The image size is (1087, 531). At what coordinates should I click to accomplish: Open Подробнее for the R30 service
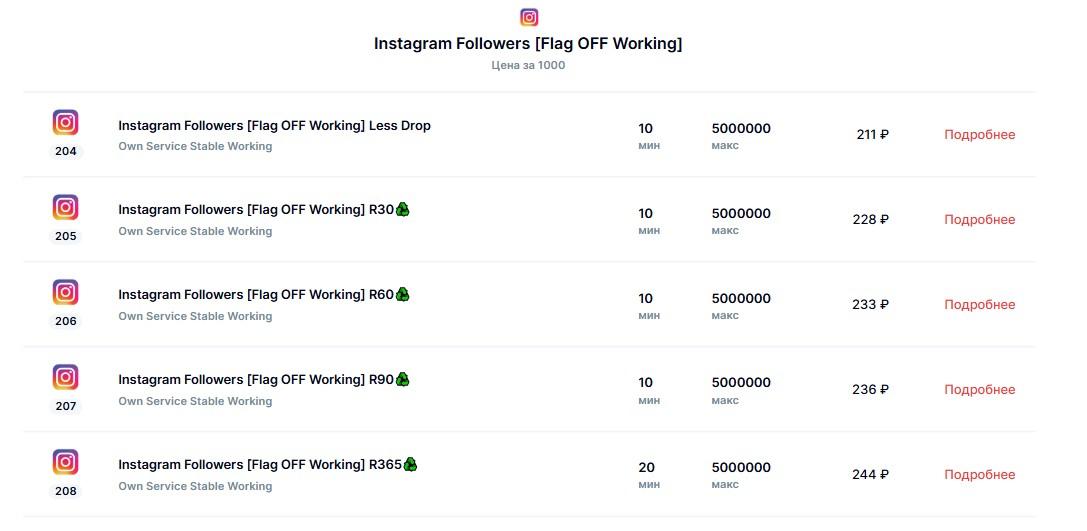coord(980,220)
